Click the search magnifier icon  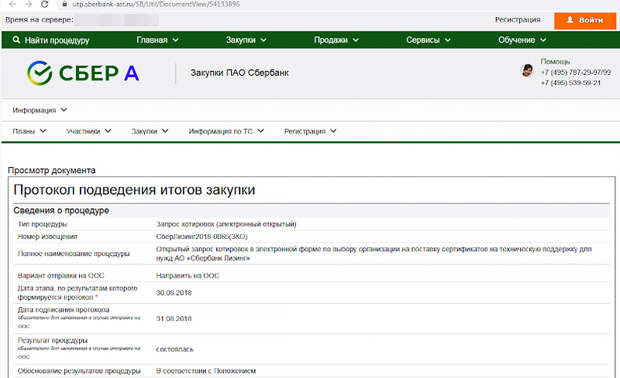click(x=16, y=40)
